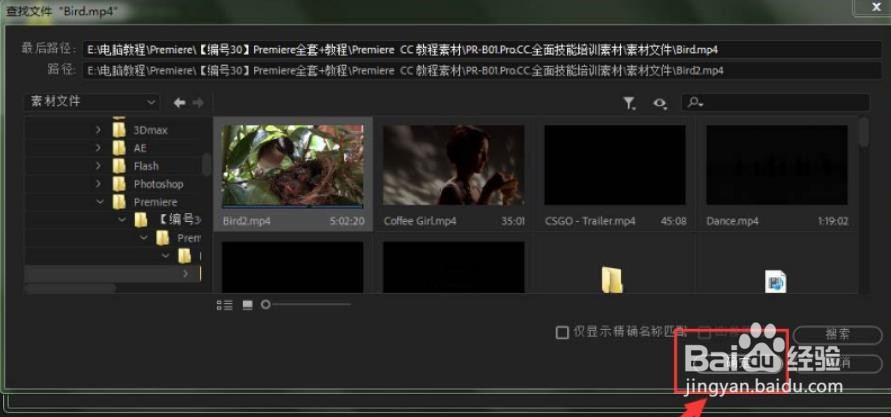This screenshot has width=891, height=417.
Task: Open the file type filter funnel icon
Action: [x=629, y=103]
